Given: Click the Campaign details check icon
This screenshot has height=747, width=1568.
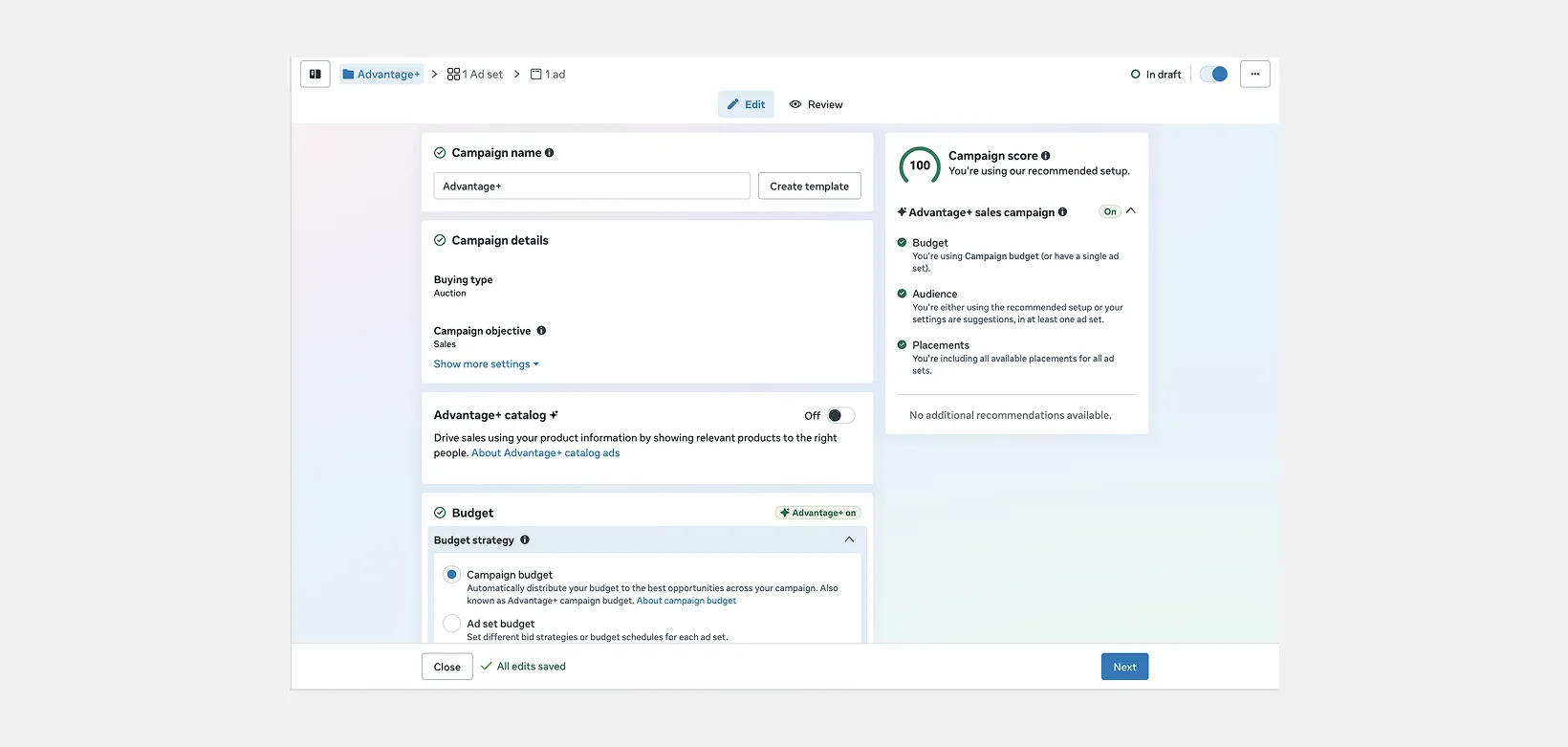Looking at the screenshot, I should [440, 240].
